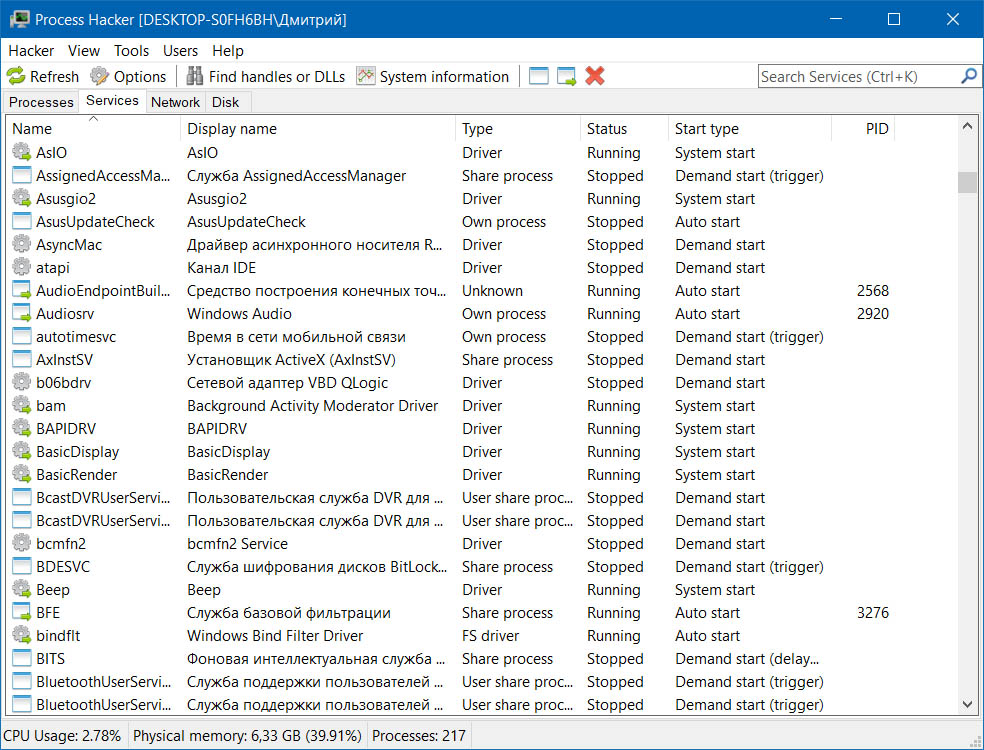Select the Beep driver icon

tap(21, 589)
